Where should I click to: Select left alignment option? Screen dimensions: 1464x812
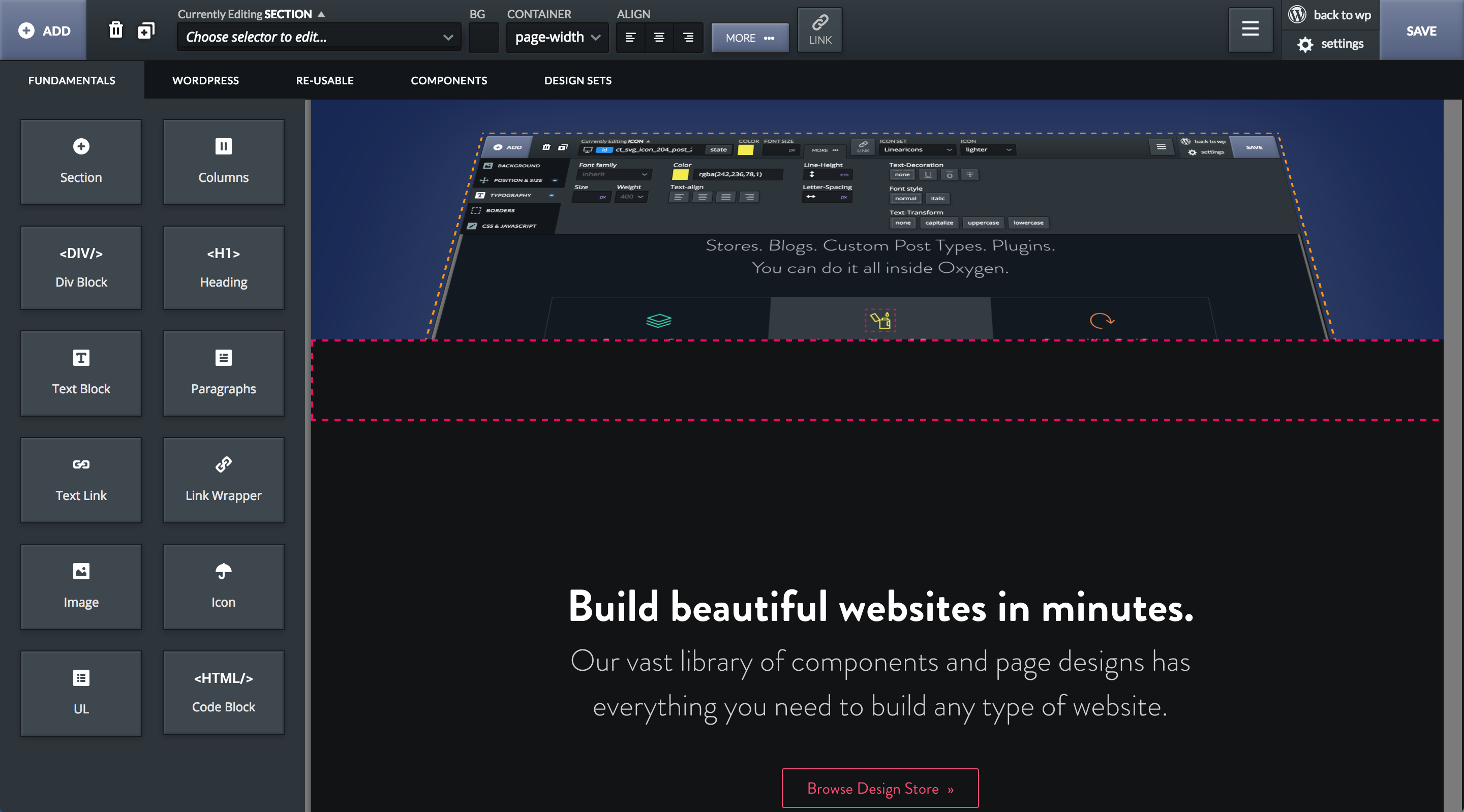tap(630, 38)
